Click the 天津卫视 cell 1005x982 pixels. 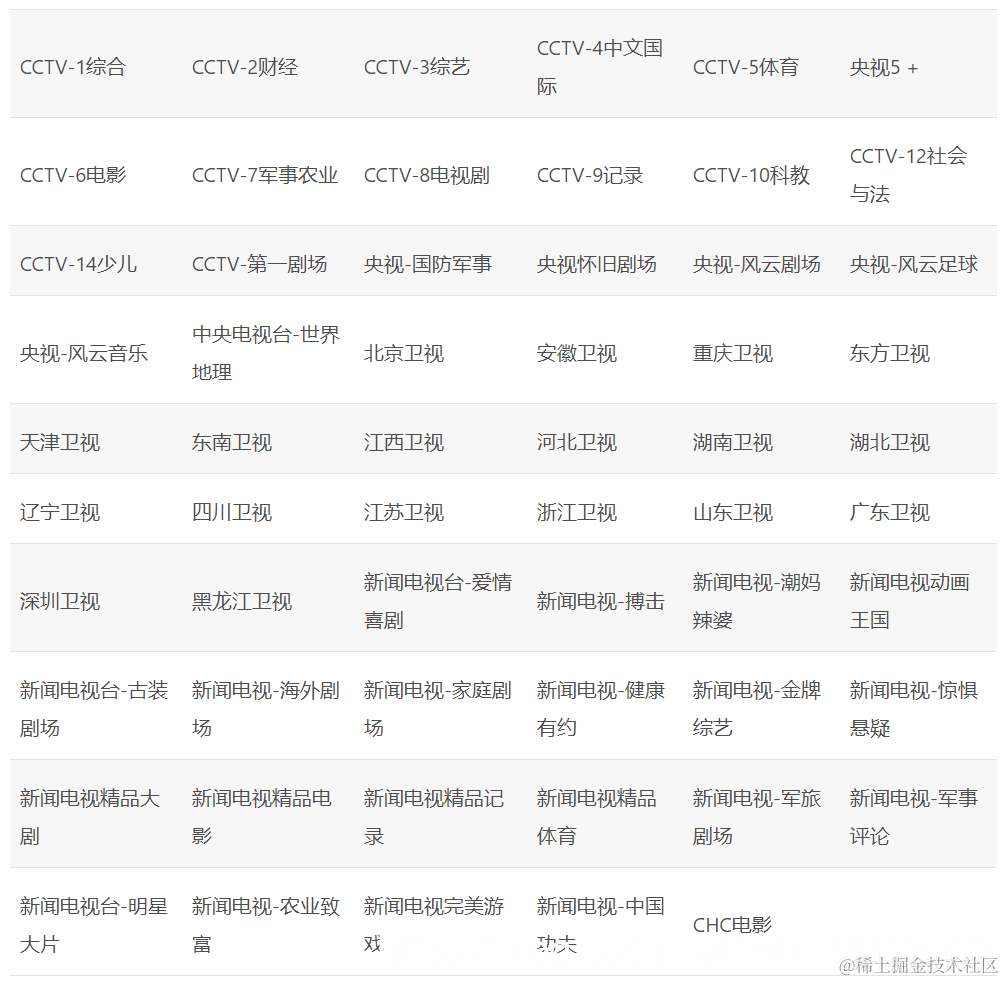(60, 442)
